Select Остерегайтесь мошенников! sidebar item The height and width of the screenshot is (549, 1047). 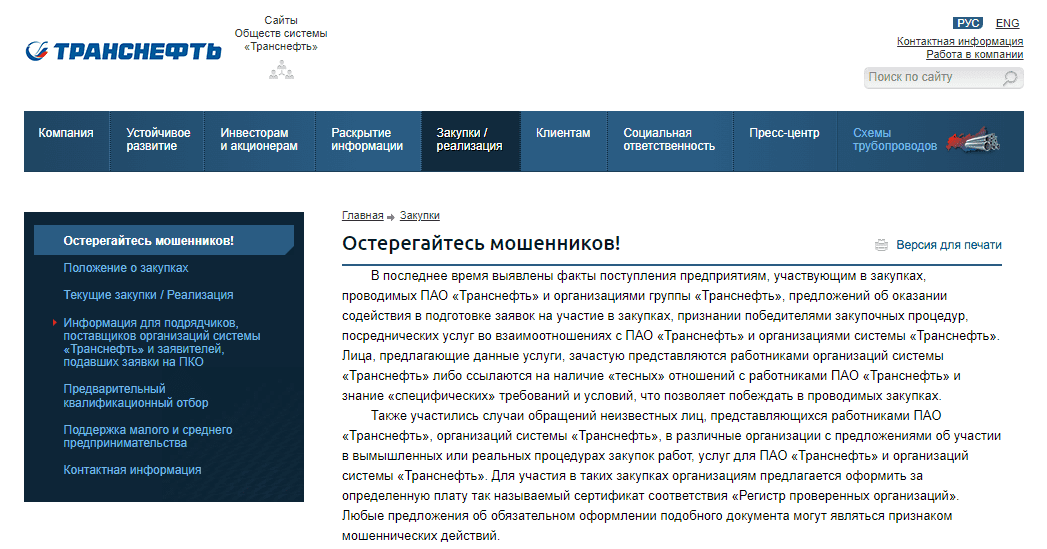pyautogui.click(x=164, y=240)
